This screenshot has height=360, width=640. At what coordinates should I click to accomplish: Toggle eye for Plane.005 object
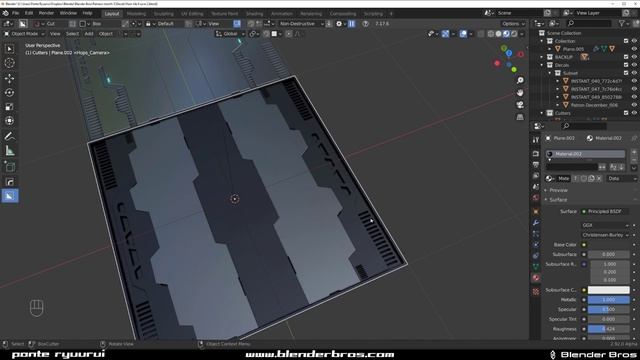pyautogui.click(x=634, y=49)
